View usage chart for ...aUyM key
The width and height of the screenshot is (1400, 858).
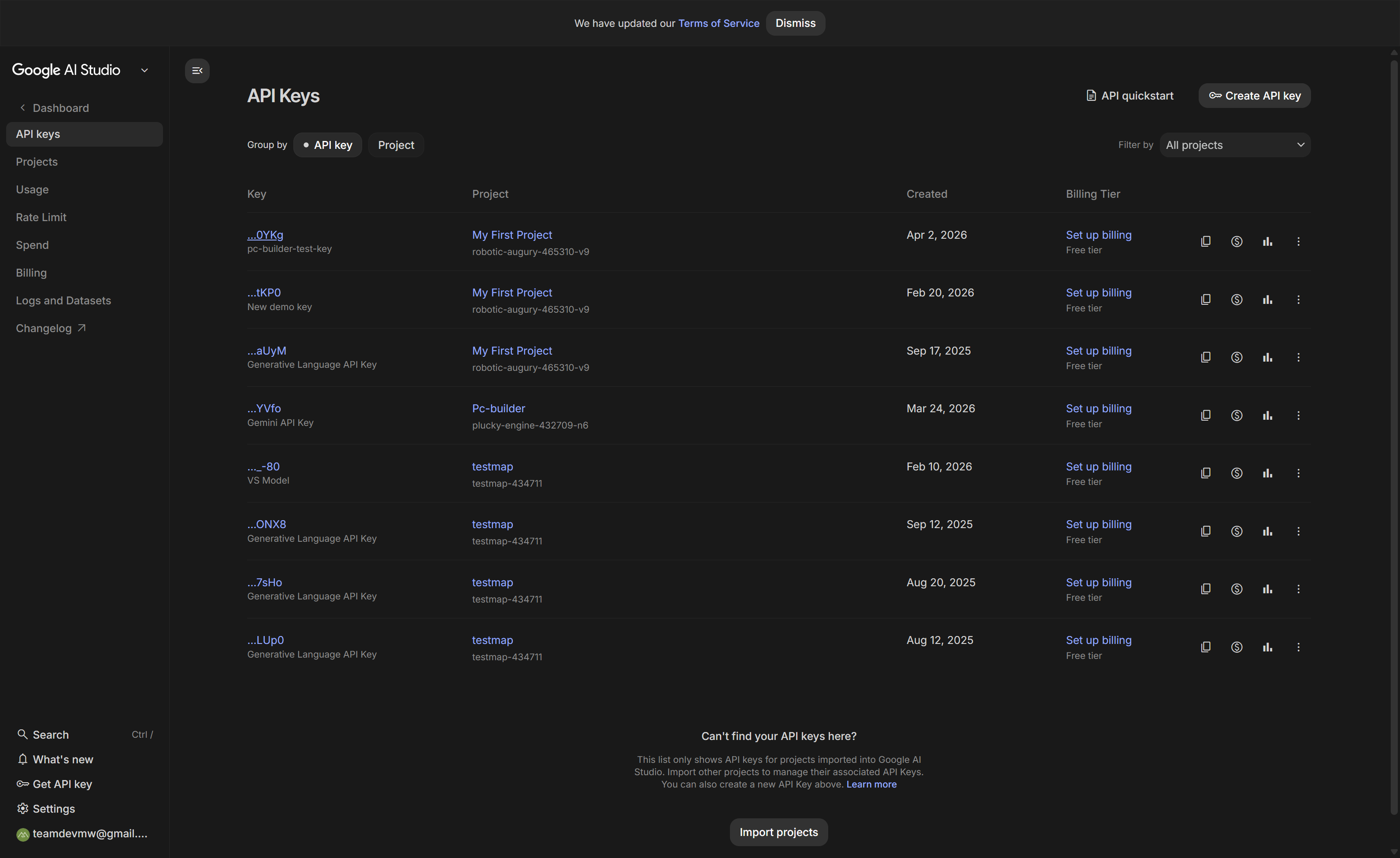[1267, 357]
